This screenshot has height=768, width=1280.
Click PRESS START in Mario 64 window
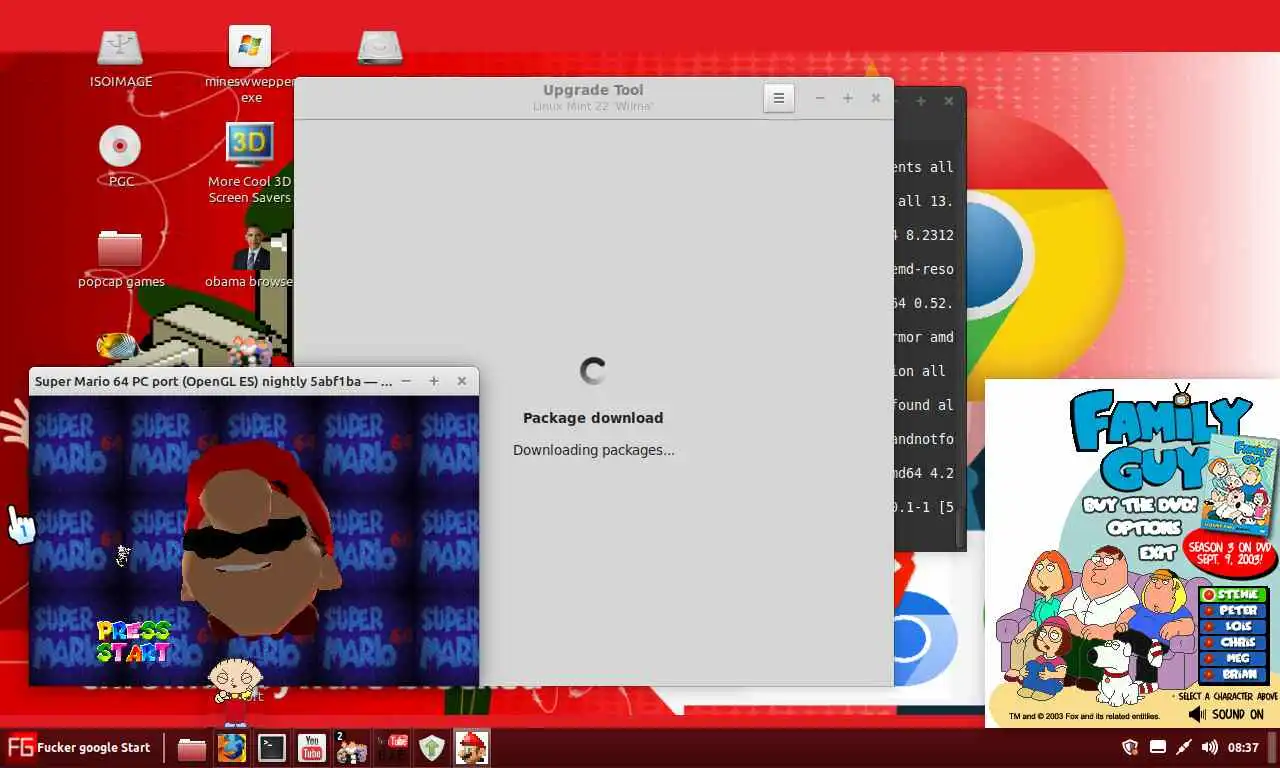tap(134, 641)
